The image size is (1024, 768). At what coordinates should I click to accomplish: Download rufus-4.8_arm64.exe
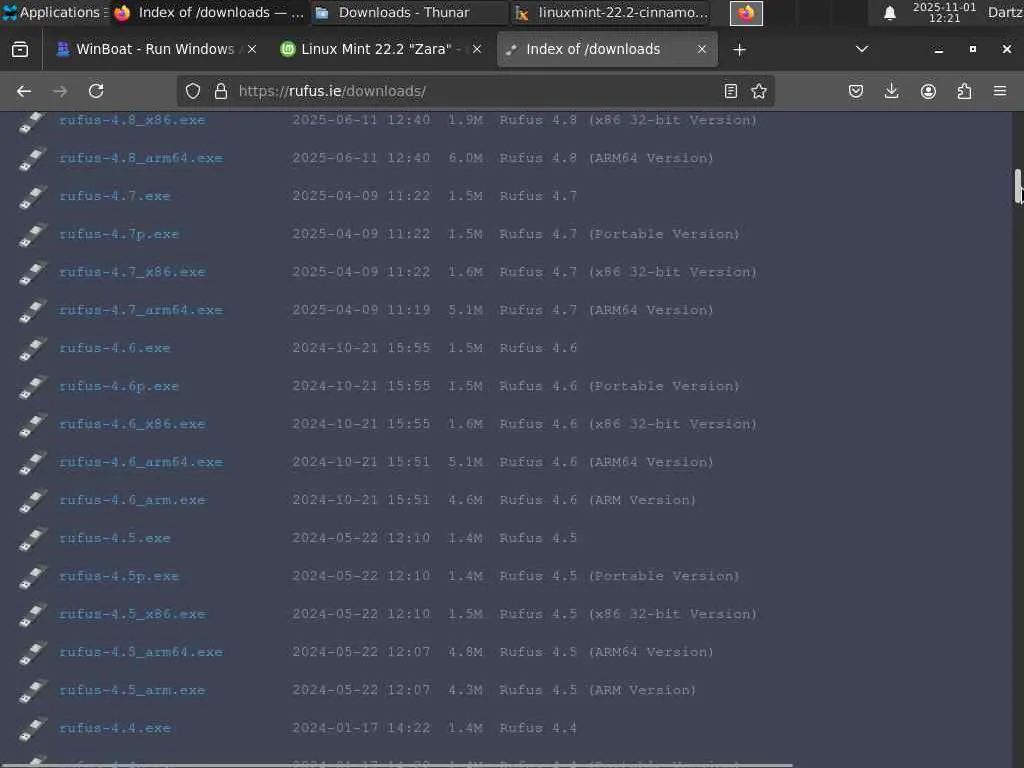point(140,158)
